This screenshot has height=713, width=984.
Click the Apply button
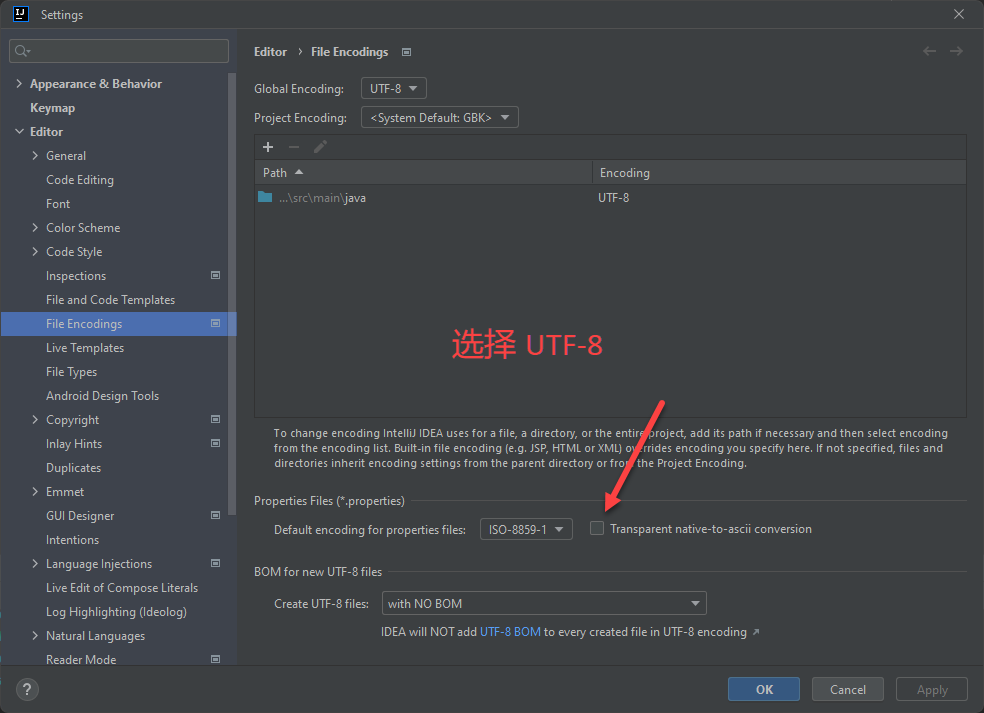tap(932, 689)
